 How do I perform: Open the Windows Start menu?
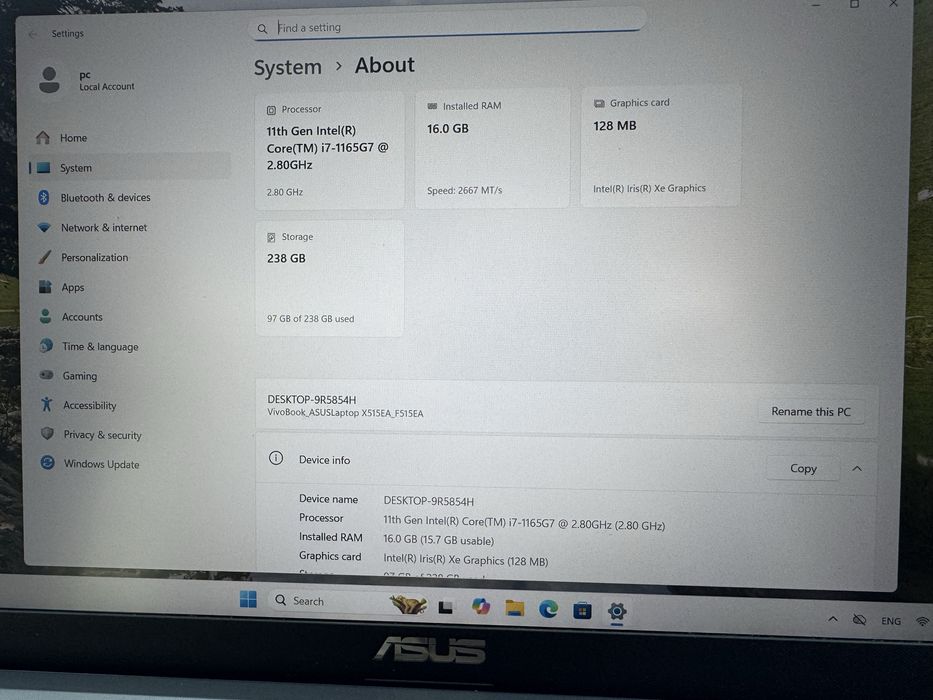coord(248,599)
